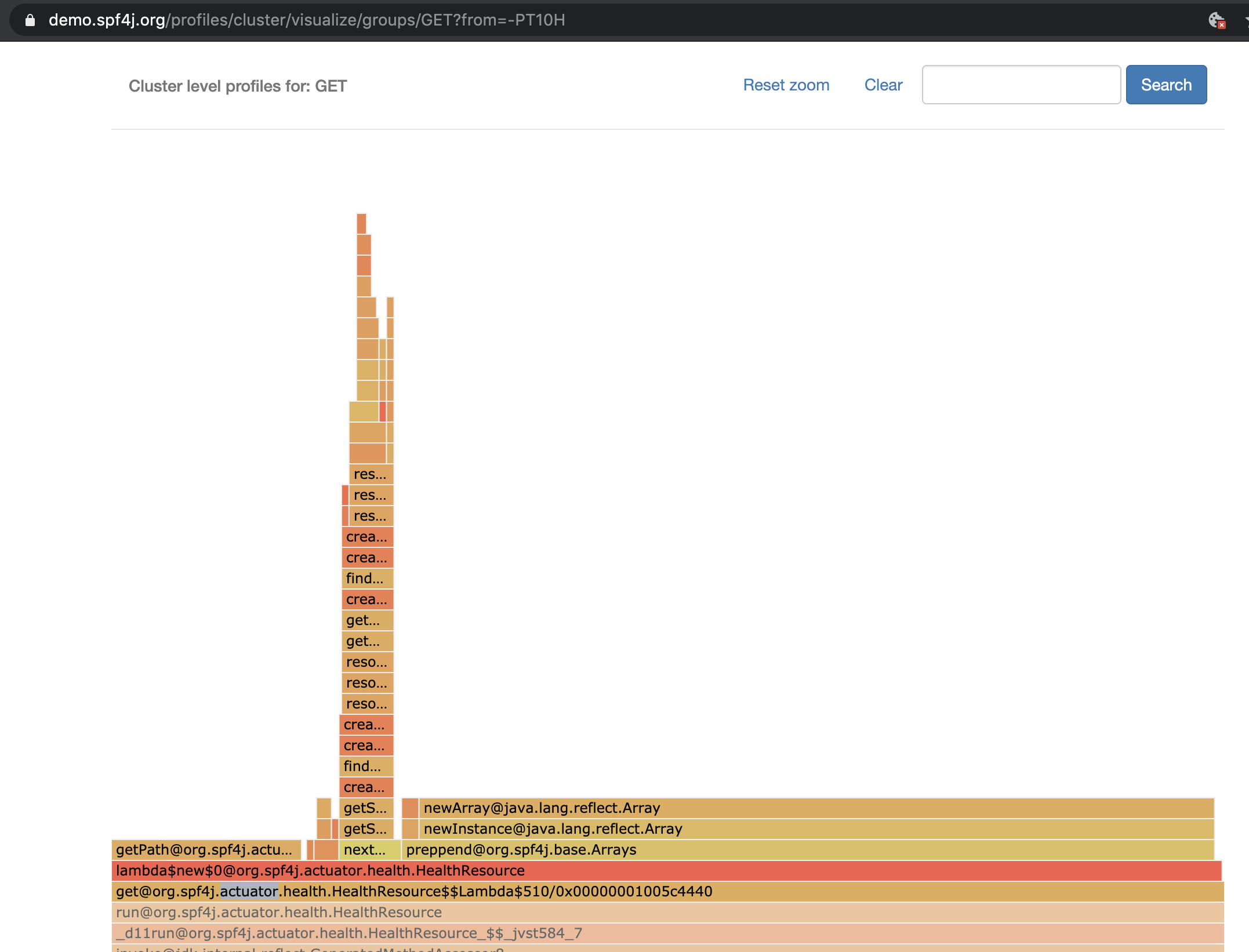Select the upper find... frame
Screen dimensions: 1249x952
click(368, 578)
